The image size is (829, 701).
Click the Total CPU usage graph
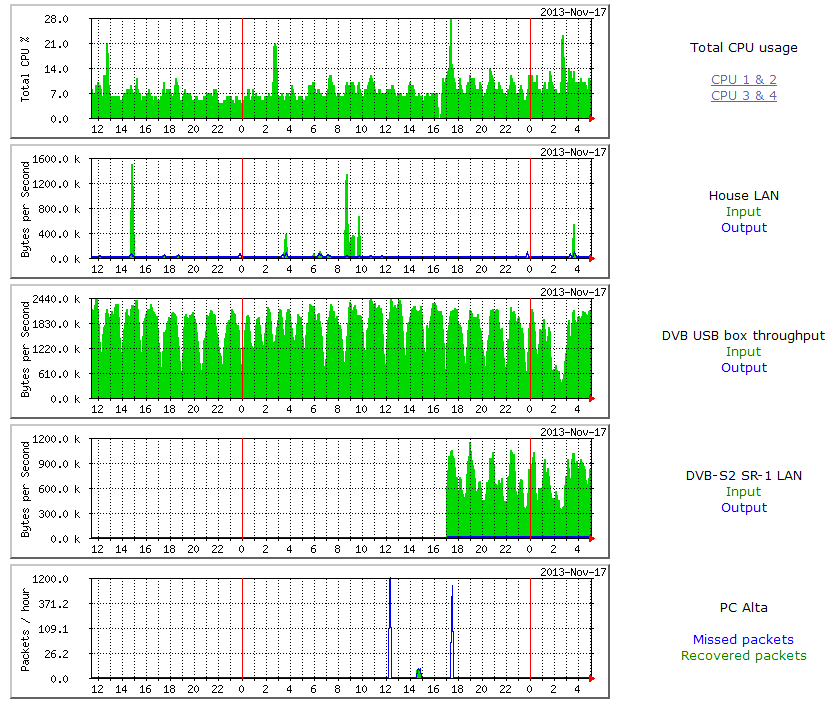click(x=310, y=71)
